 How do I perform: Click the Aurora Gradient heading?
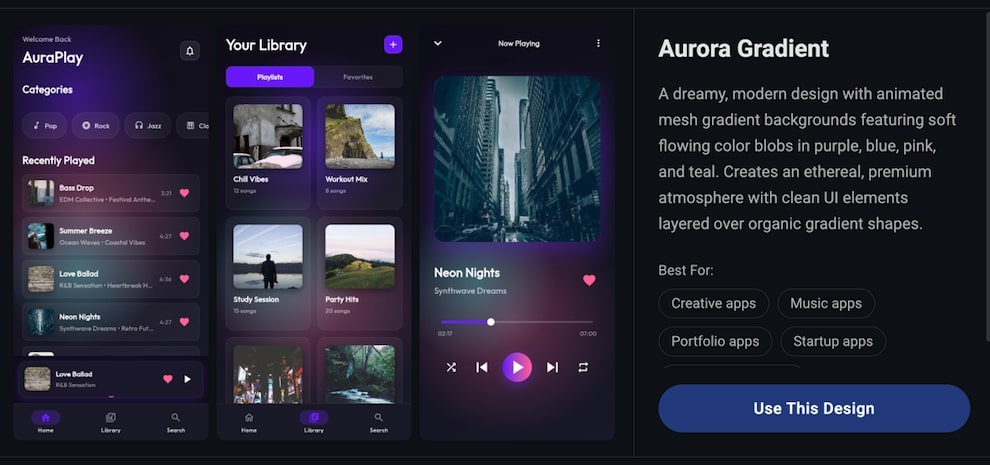point(743,49)
